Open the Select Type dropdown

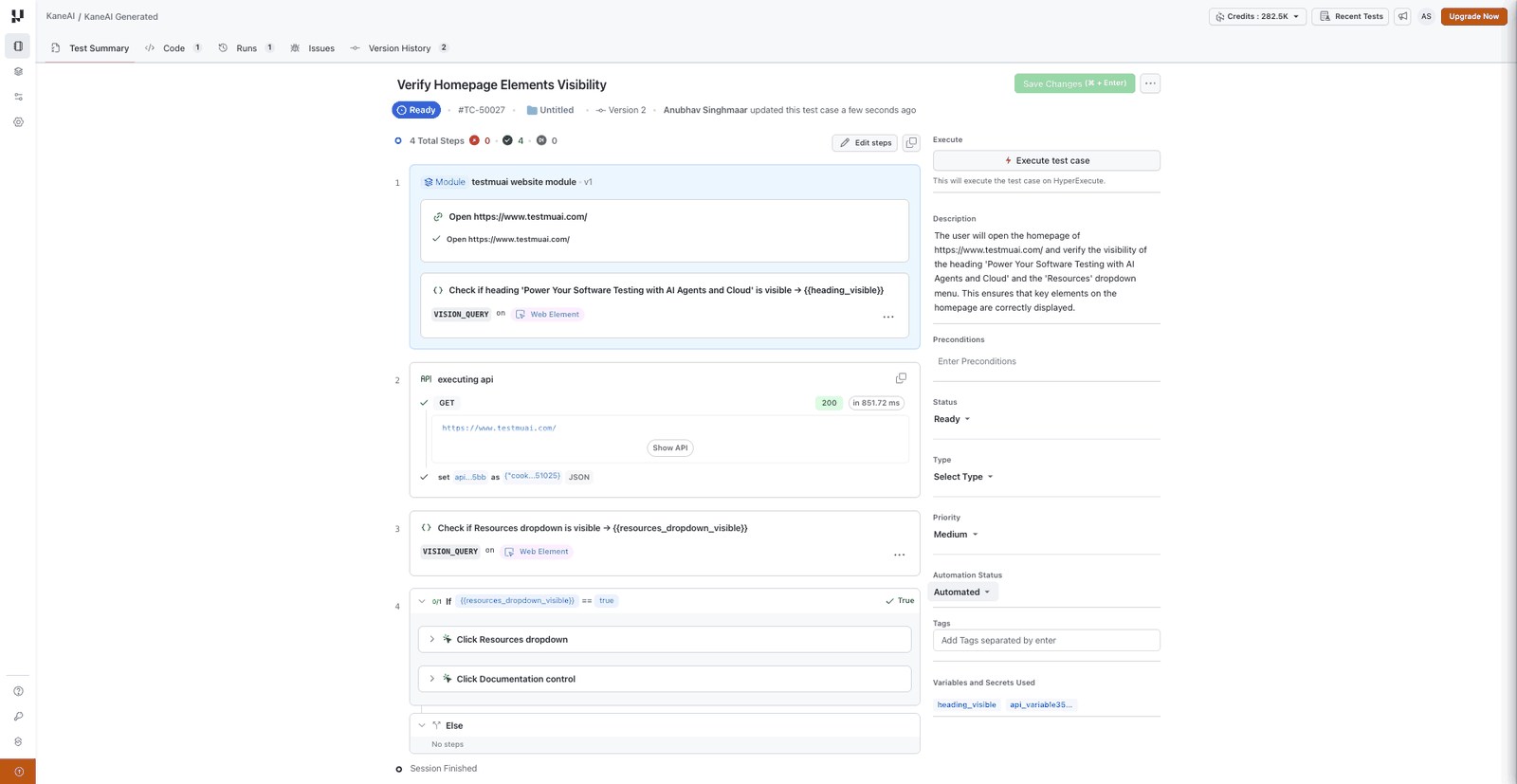pos(963,477)
